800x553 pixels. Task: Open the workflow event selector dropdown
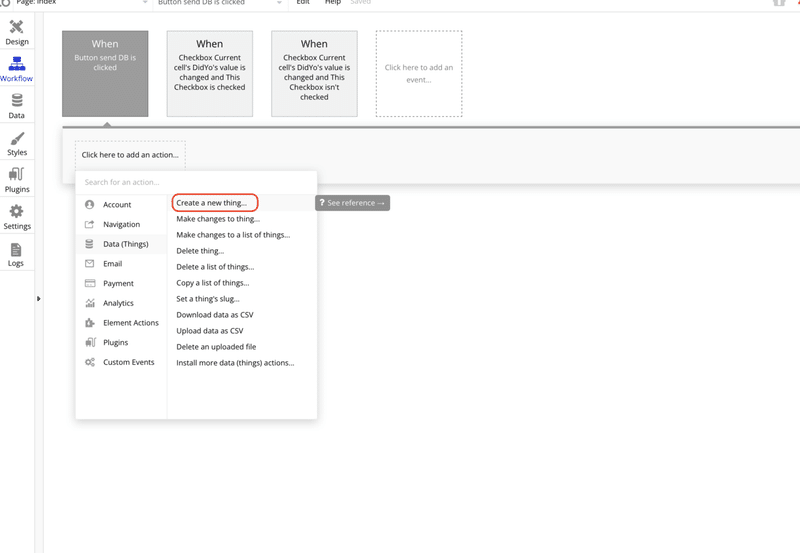point(219,3)
